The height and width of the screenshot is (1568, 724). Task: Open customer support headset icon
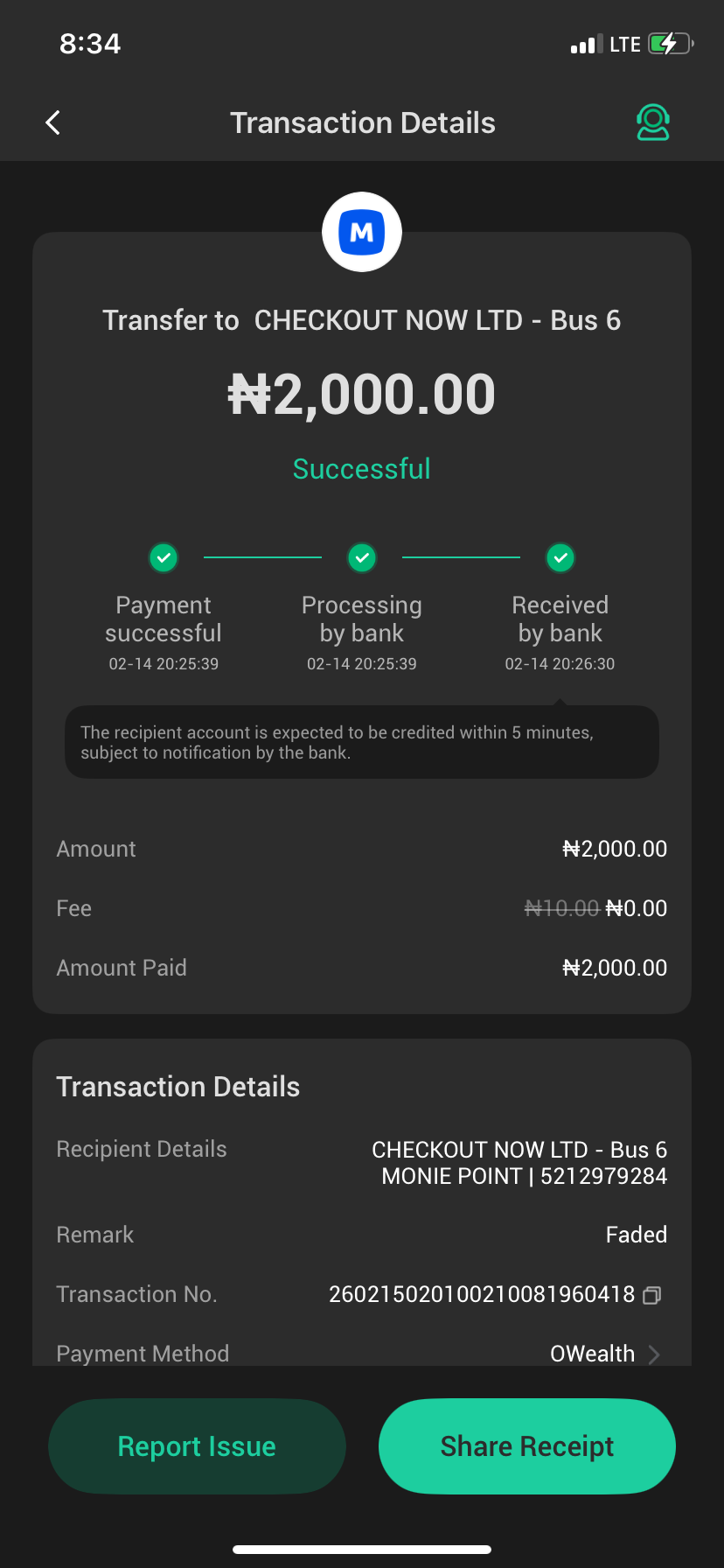(x=652, y=122)
